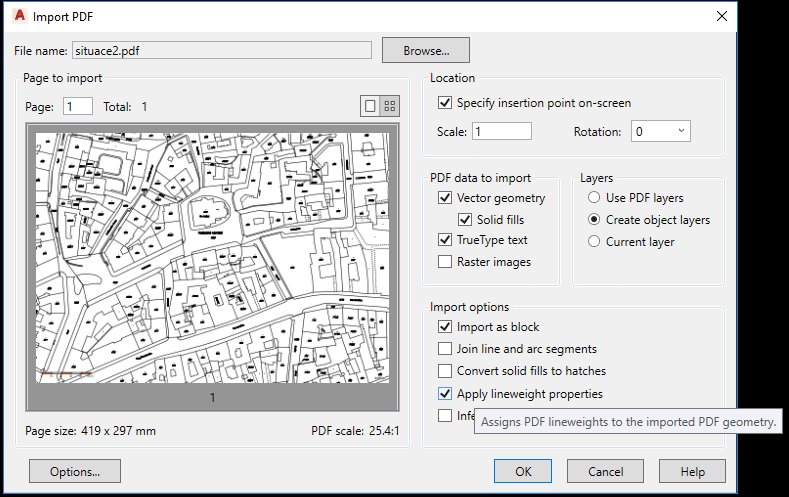Viewport: 789px width, 497px height.
Task: Enable Join line and arc segments
Action: (445, 349)
